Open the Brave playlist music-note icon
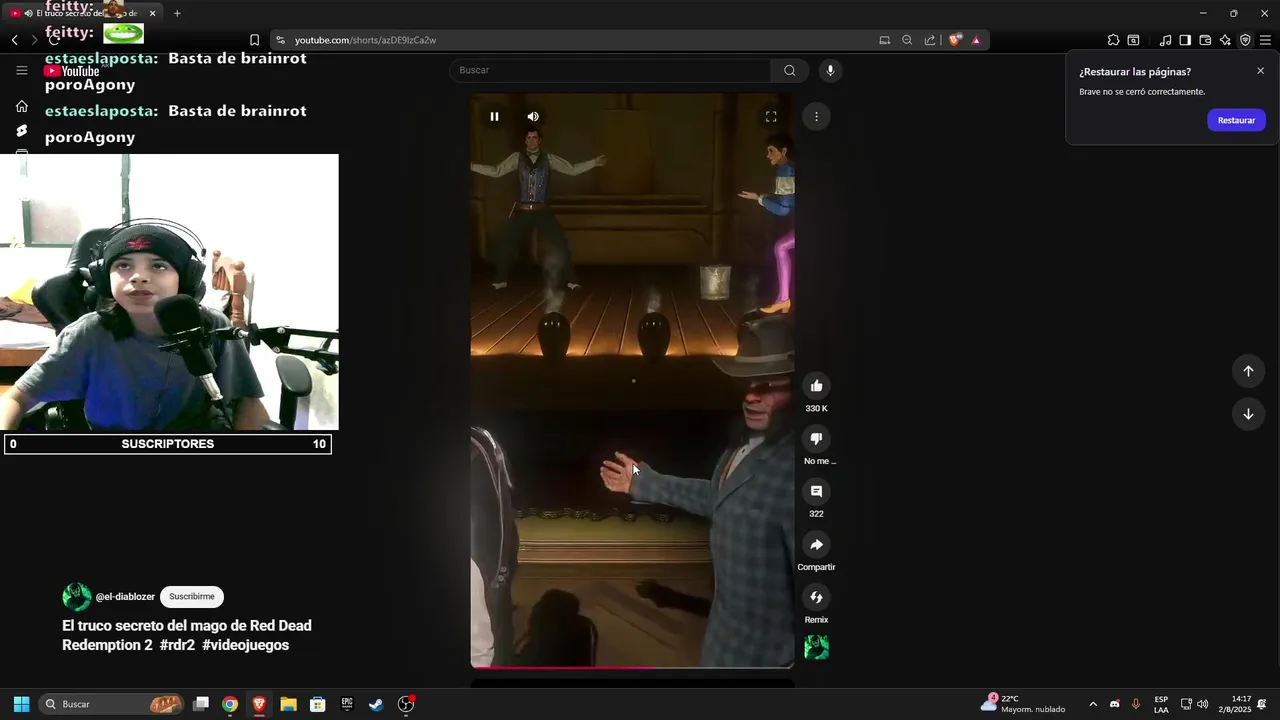The image size is (1280, 720). pyautogui.click(x=1165, y=40)
